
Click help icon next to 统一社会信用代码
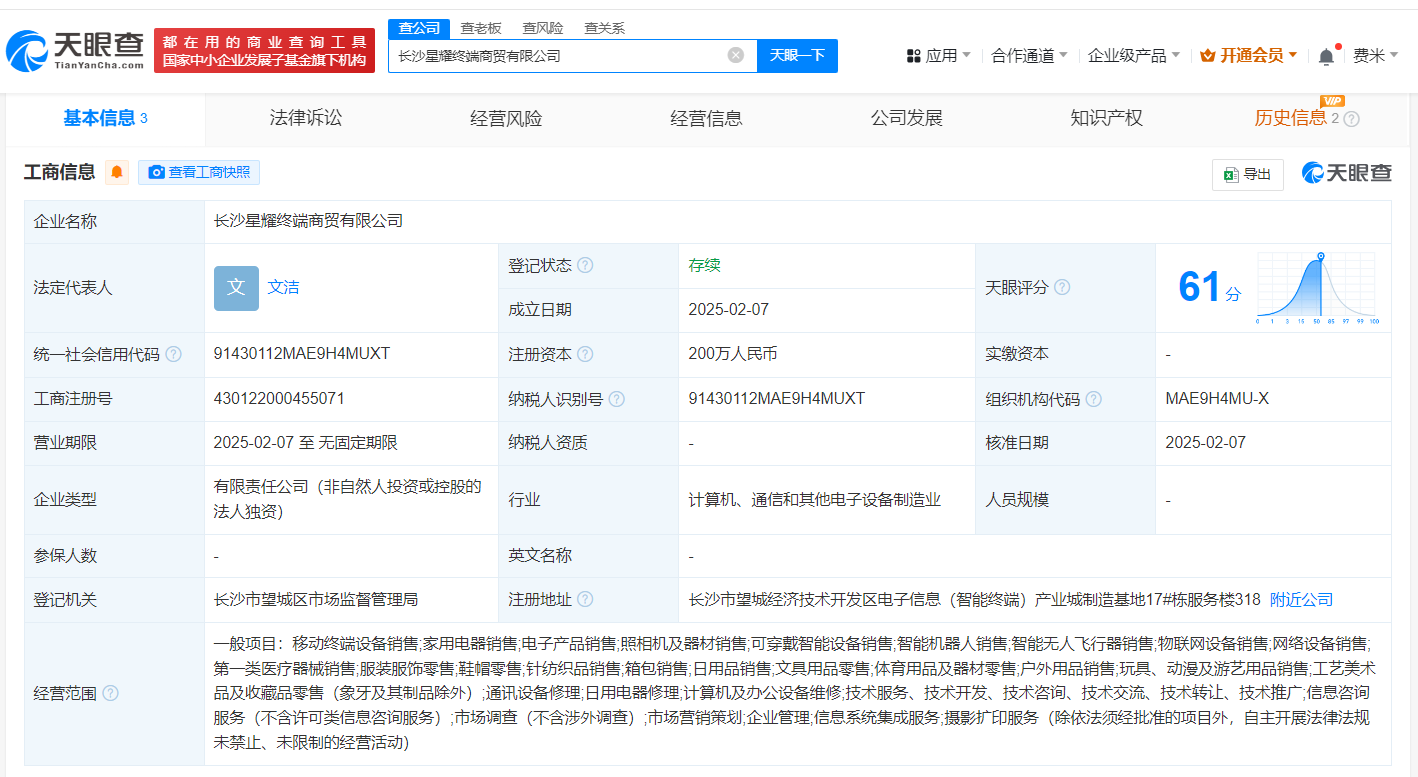(174, 354)
